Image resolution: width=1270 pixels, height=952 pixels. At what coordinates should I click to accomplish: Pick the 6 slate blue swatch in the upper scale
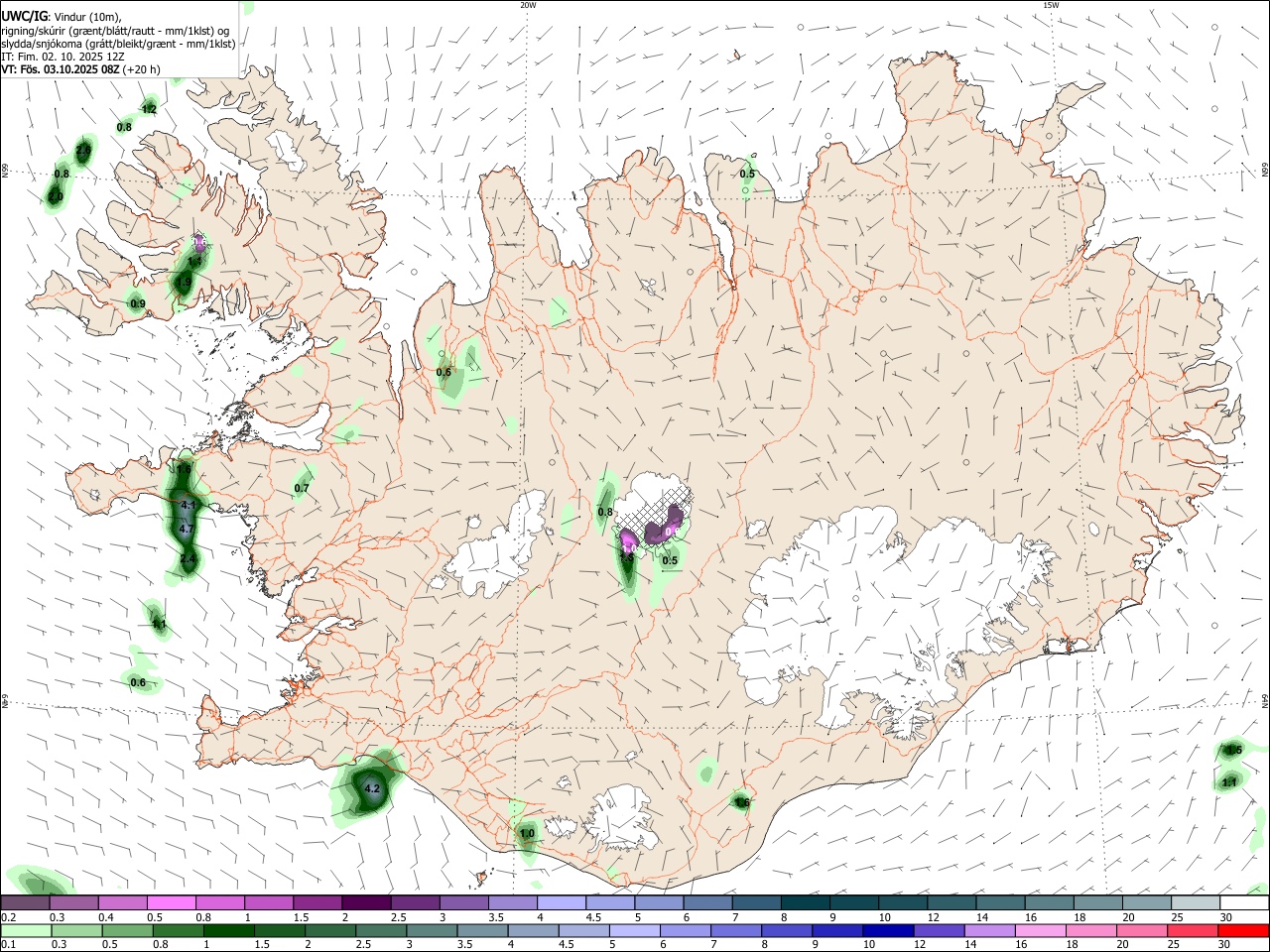coord(707,903)
